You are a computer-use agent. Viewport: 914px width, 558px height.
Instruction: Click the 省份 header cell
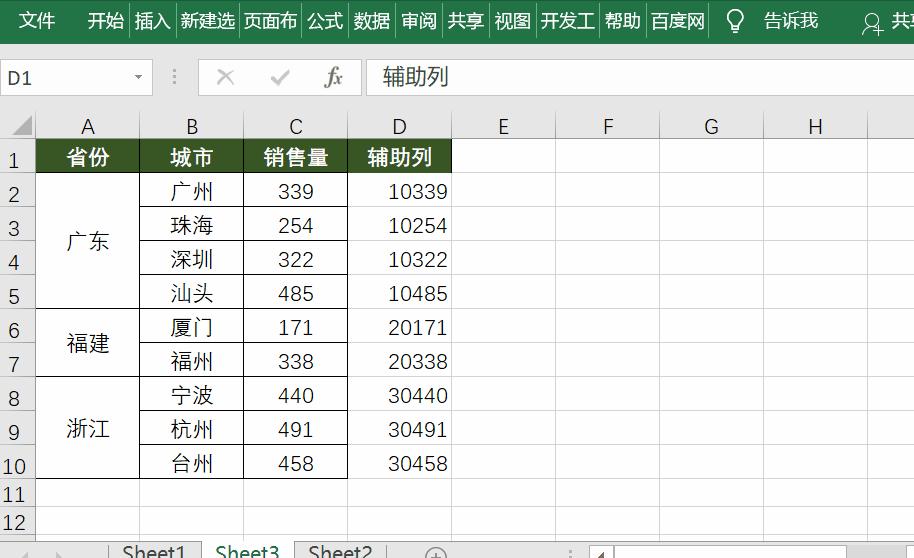(87, 156)
